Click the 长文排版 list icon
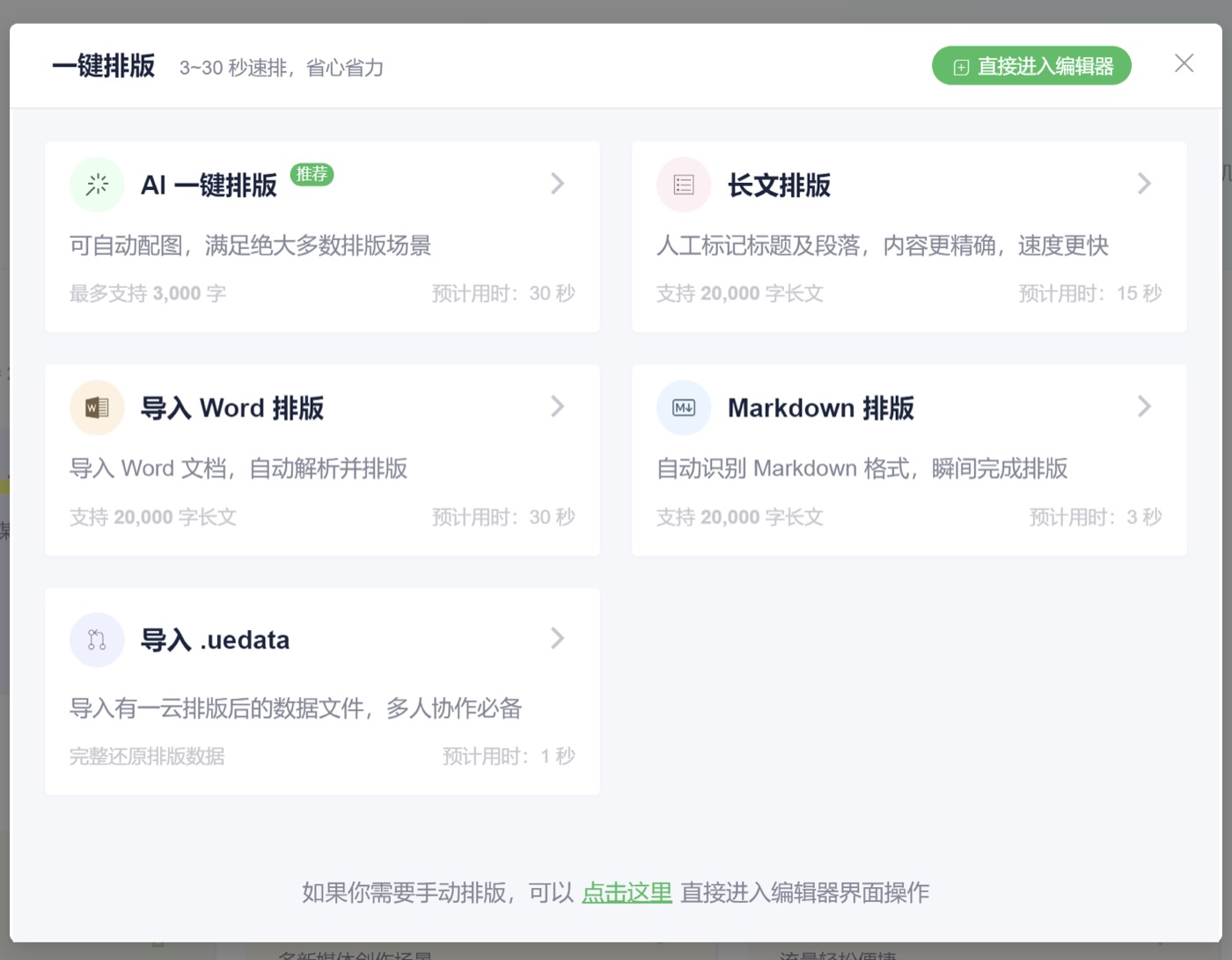This screenshot has width=1232, height=960. coord(684,185)
